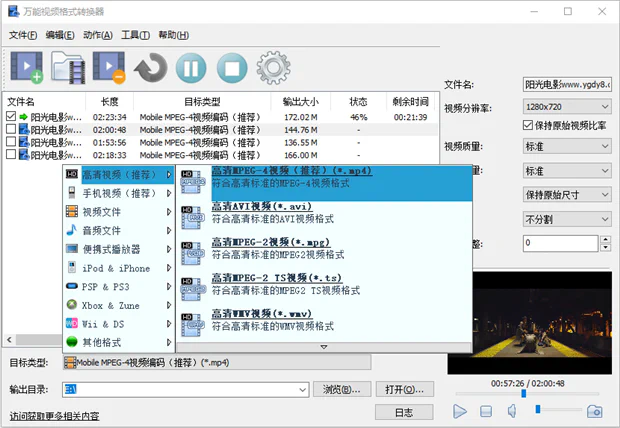The width and height of the screenshot is (620, 428).
Task: Open the 编辑(E) menu
Action: pos(60,35)
